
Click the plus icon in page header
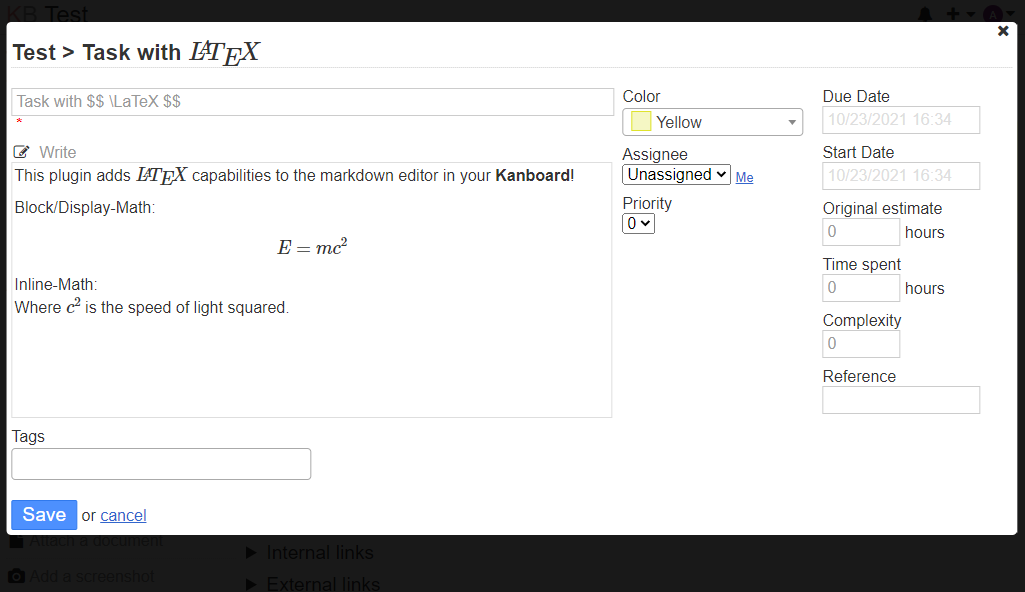pos(953,14)
